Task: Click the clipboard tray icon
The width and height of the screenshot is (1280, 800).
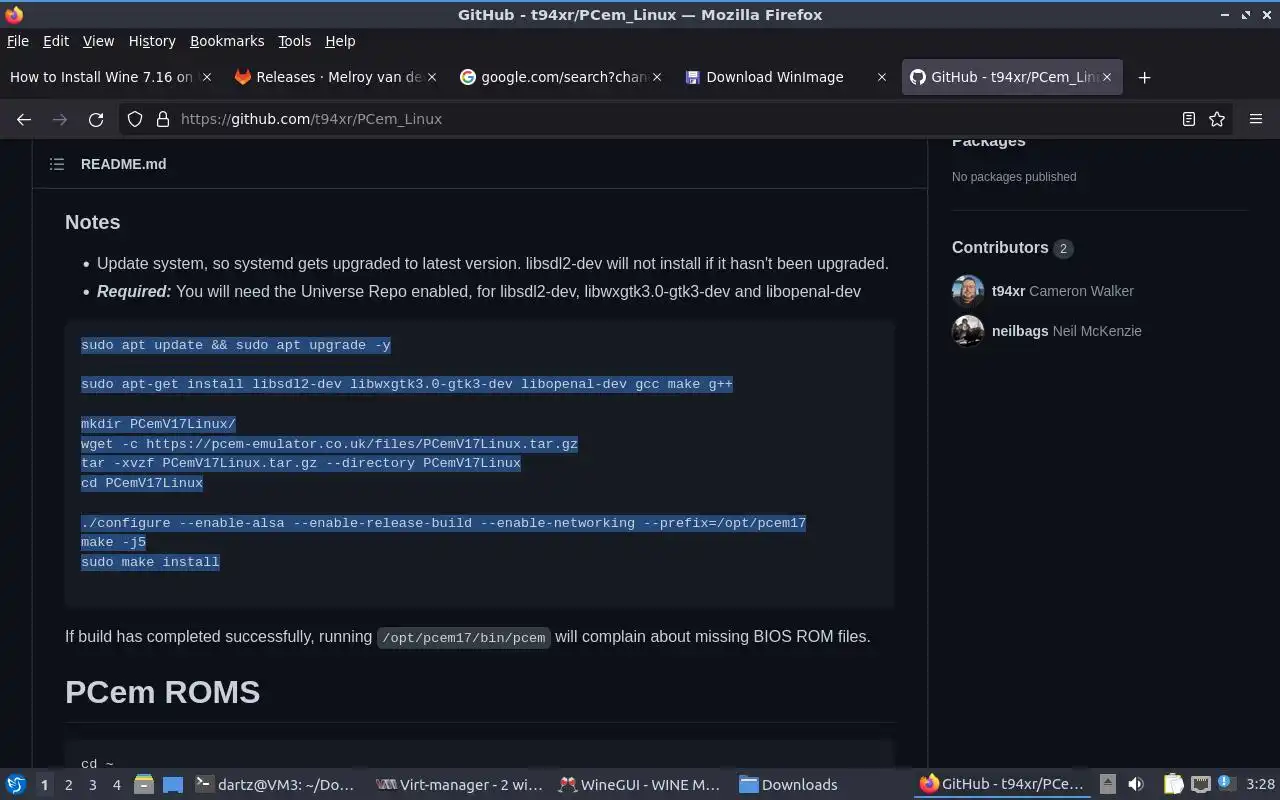Action: [1174, 785]
